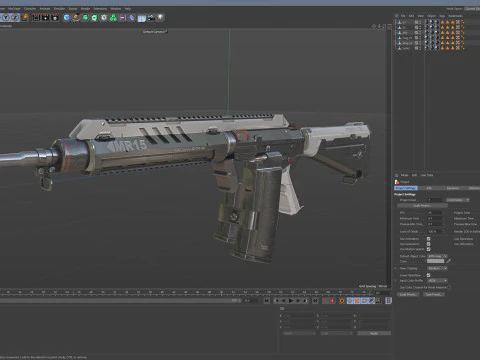Image resolution: width=480 pixels, height=360 pixels.
Task: Open Project Scale units dropdown
Action: (x=458, y=200)
